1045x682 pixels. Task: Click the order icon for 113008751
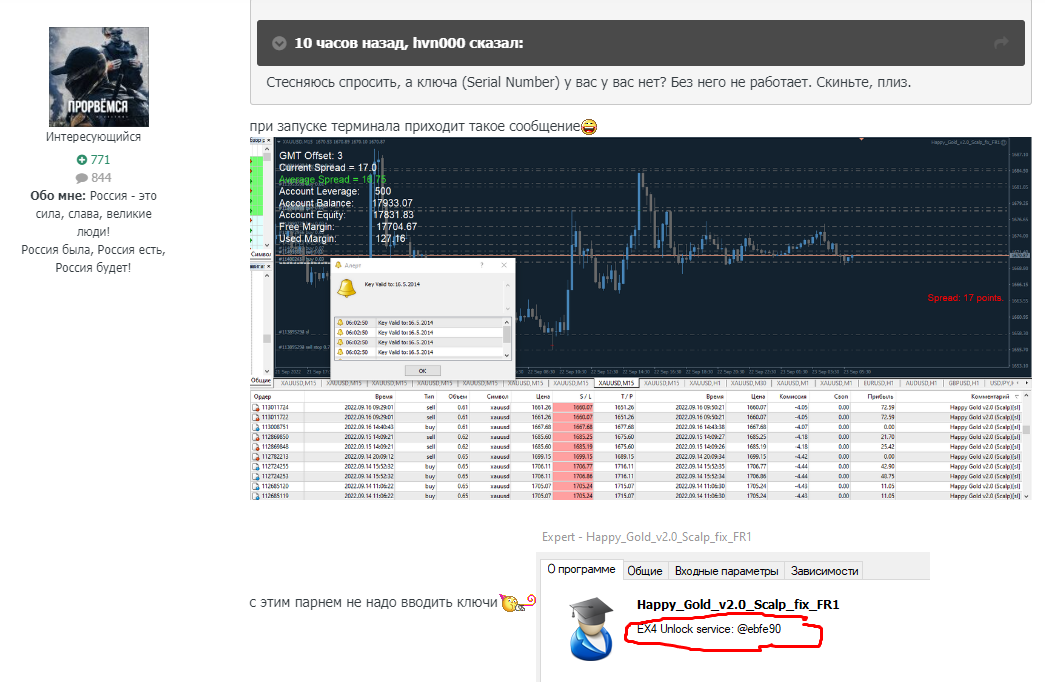(x=256, y=427)
